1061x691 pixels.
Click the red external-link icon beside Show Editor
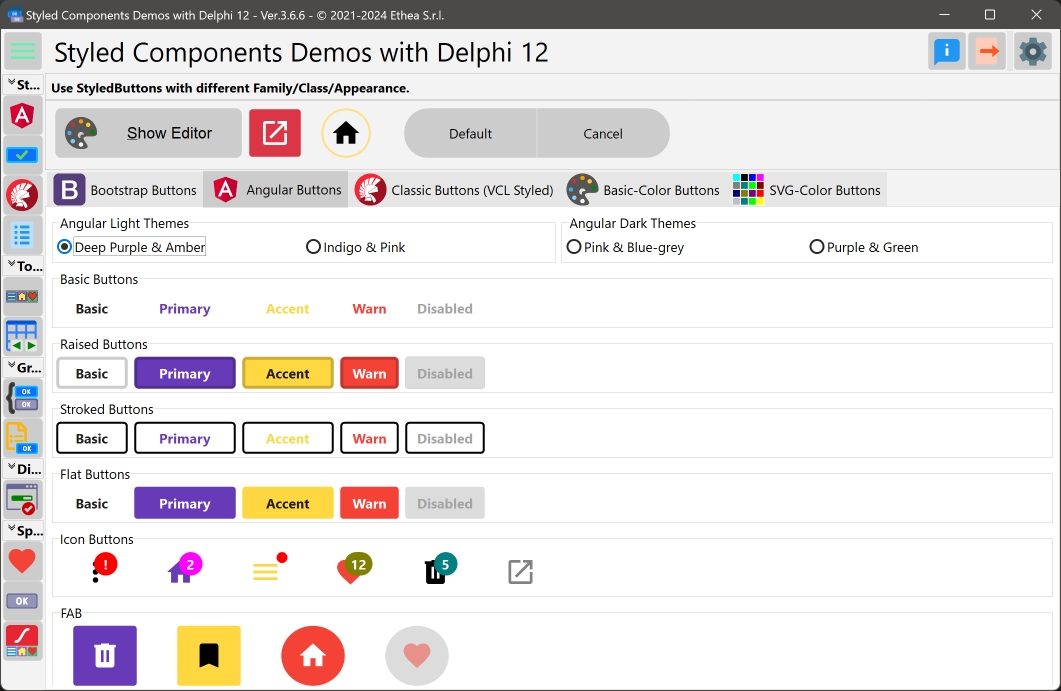click(274, 132)
